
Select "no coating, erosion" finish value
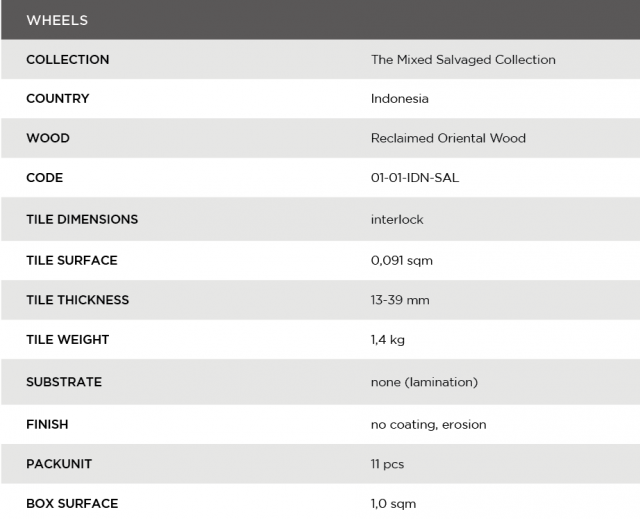(x=428, y=424)
